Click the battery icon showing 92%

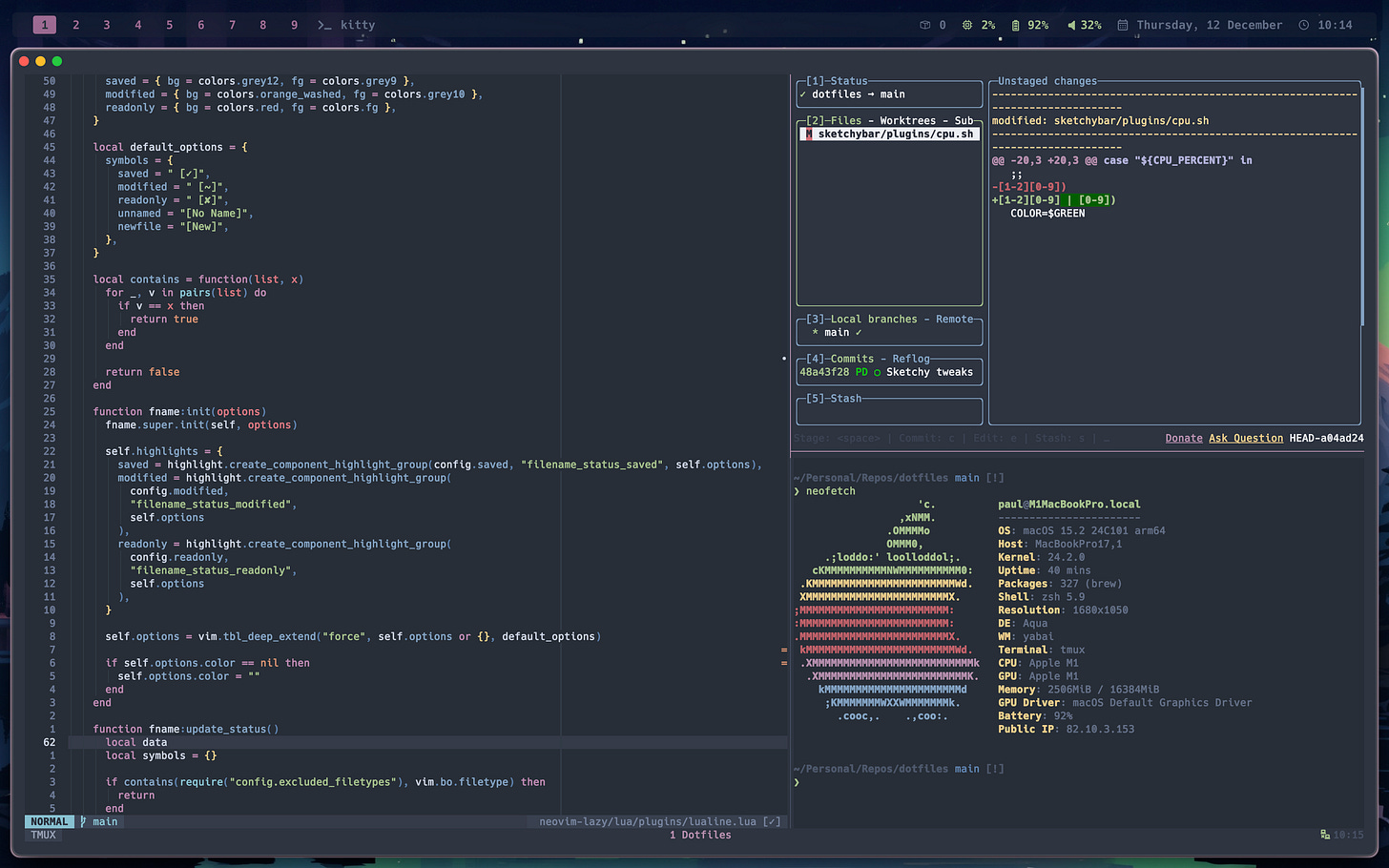(1016, 25)
